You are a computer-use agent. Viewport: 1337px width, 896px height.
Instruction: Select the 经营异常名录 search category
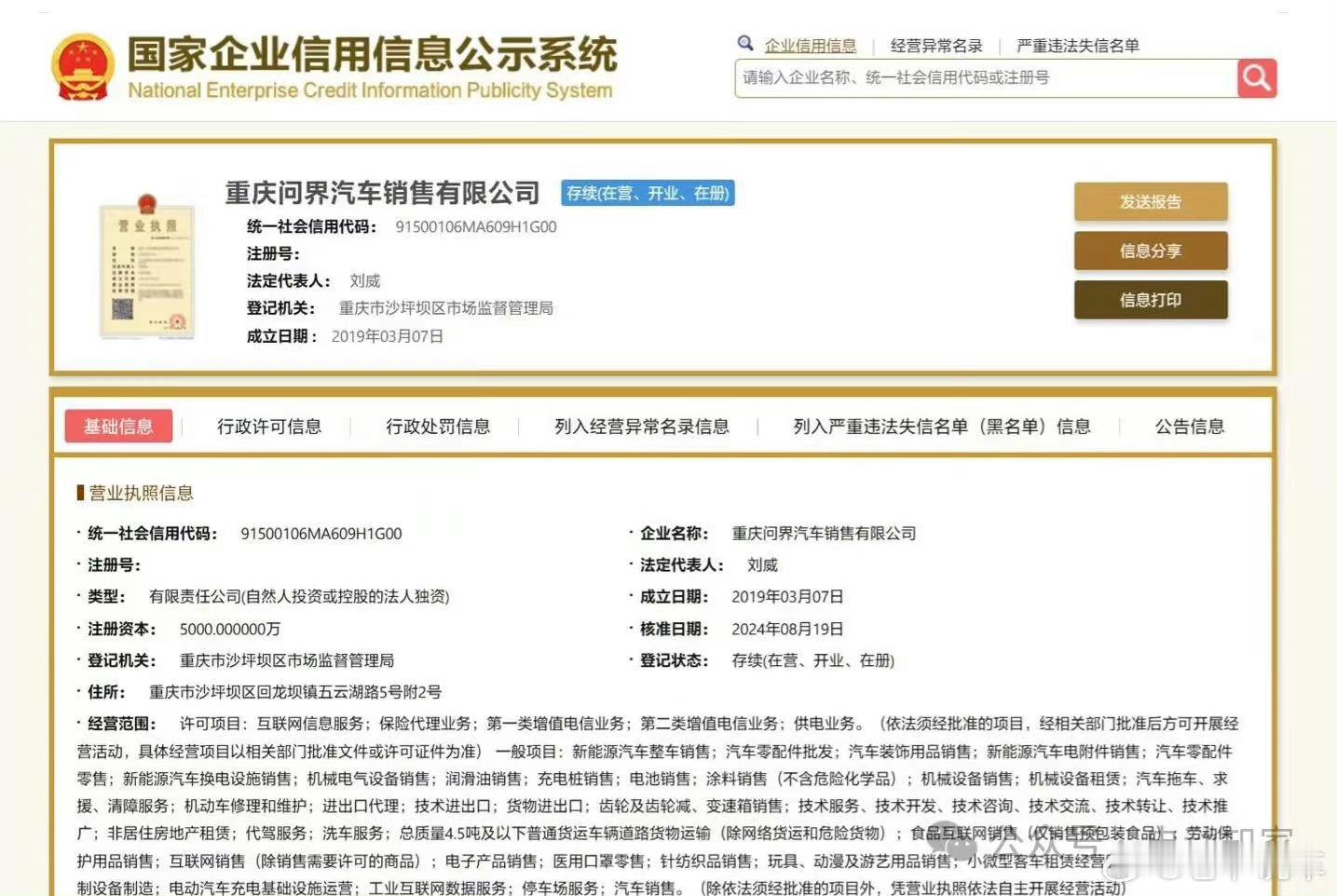[936, 46]
